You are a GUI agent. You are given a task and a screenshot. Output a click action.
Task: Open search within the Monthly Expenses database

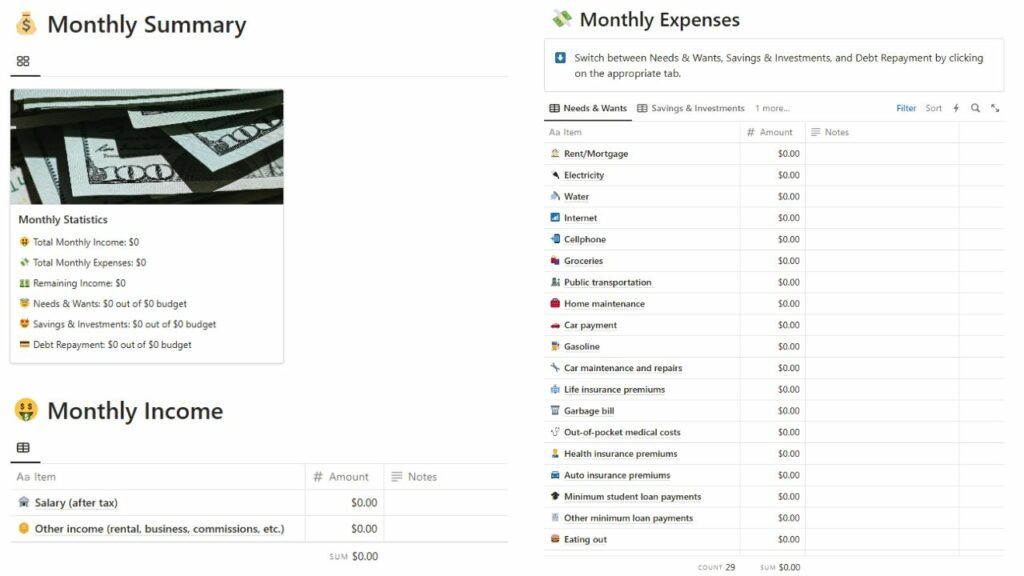tap(975, 108)
